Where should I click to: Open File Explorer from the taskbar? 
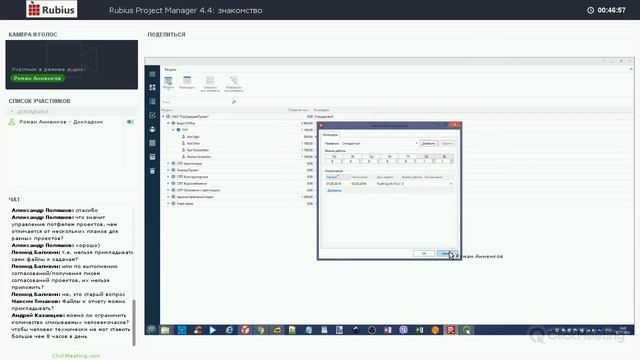click(x=165, y=330)
